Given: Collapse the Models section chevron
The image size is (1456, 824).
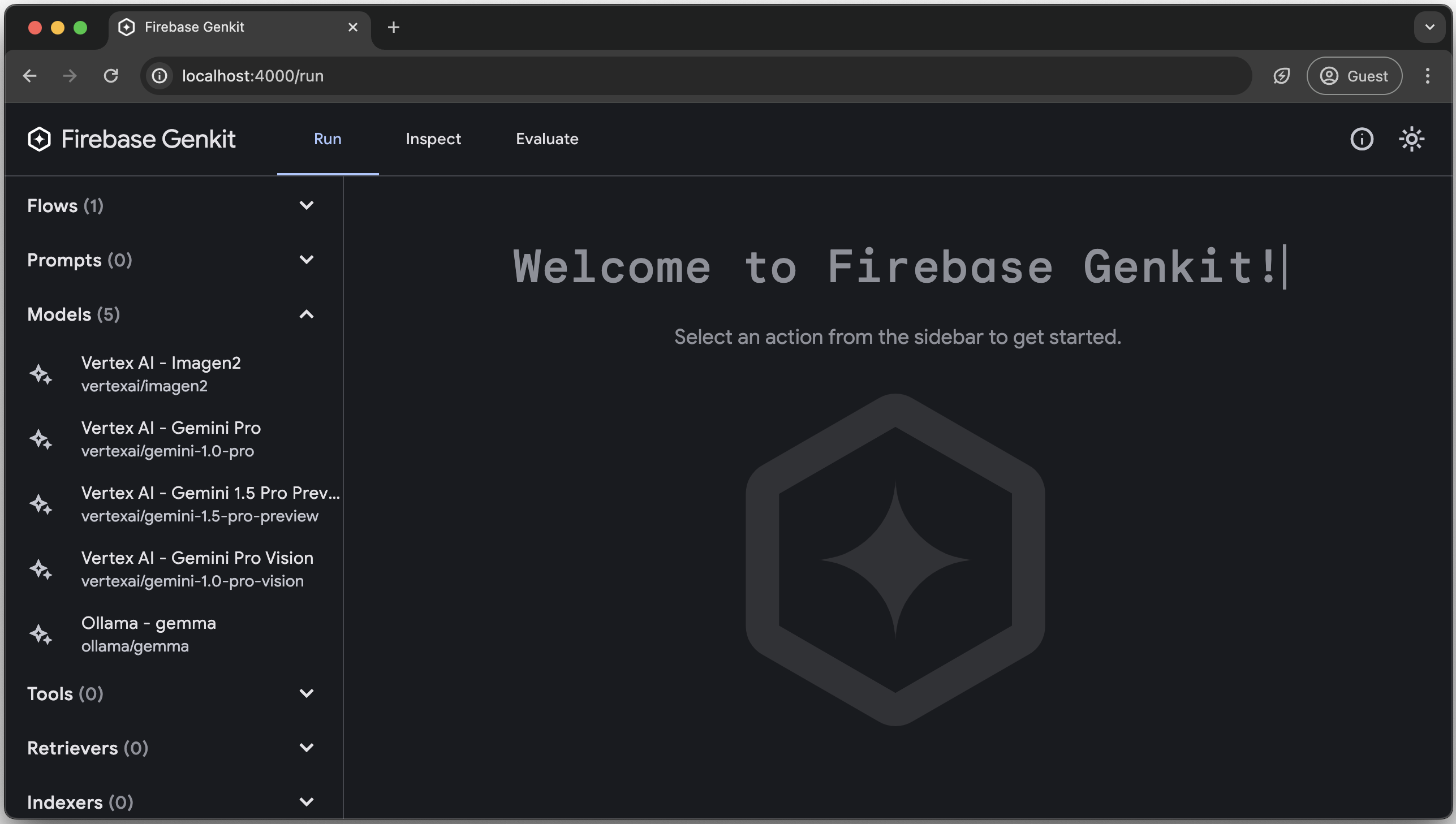Looking at the screenshot, I should [x=307, y=314].
